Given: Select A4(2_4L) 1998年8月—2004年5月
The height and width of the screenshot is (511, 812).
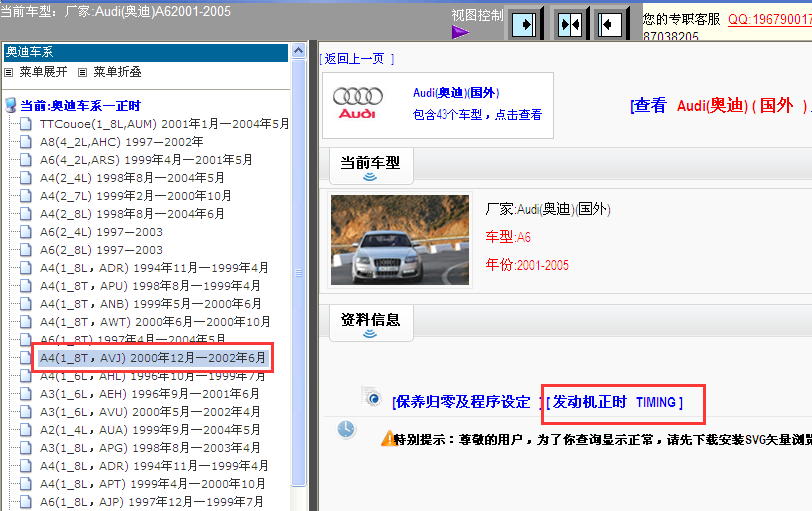Looking at the screenshot, I should pyautogui.click(x=132, y=178).
